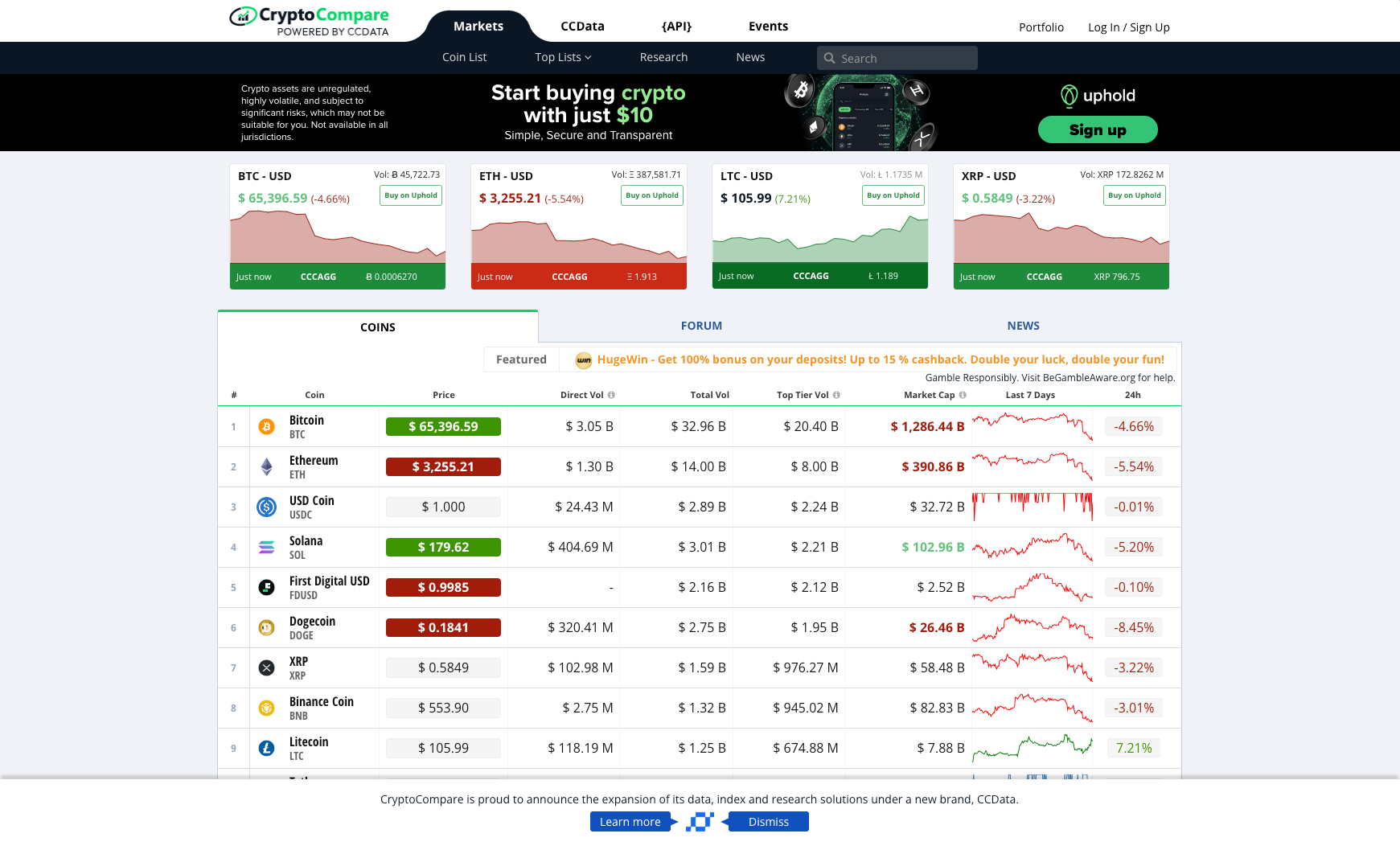1400x850 pixels.
Task: Click the Bitcoin coin name link
Action: click(x=306, y=421)
